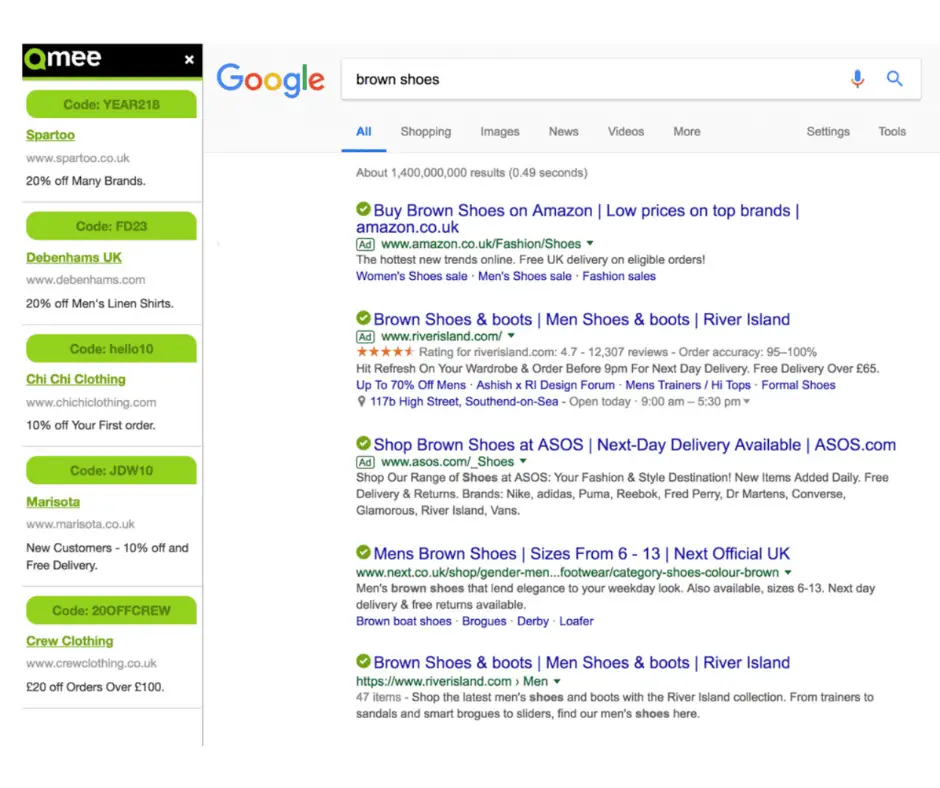Viewport: 940px width, 788px height.
Task: Click the microphone voice search icon
Action: 857,79
